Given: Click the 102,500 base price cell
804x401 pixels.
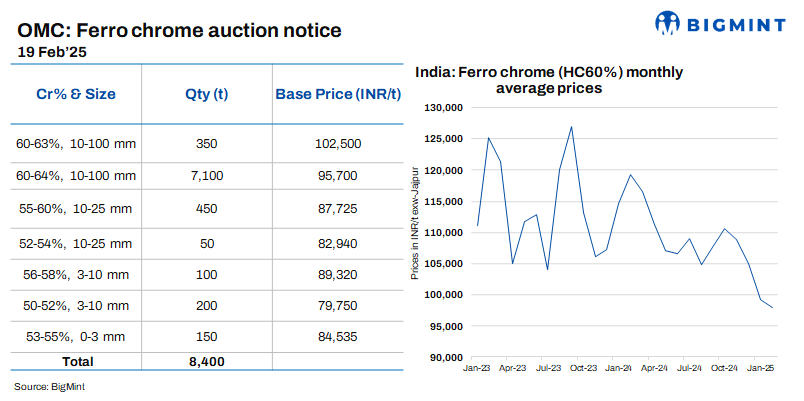Looking at the screenshot, I should tap(337, 144).
